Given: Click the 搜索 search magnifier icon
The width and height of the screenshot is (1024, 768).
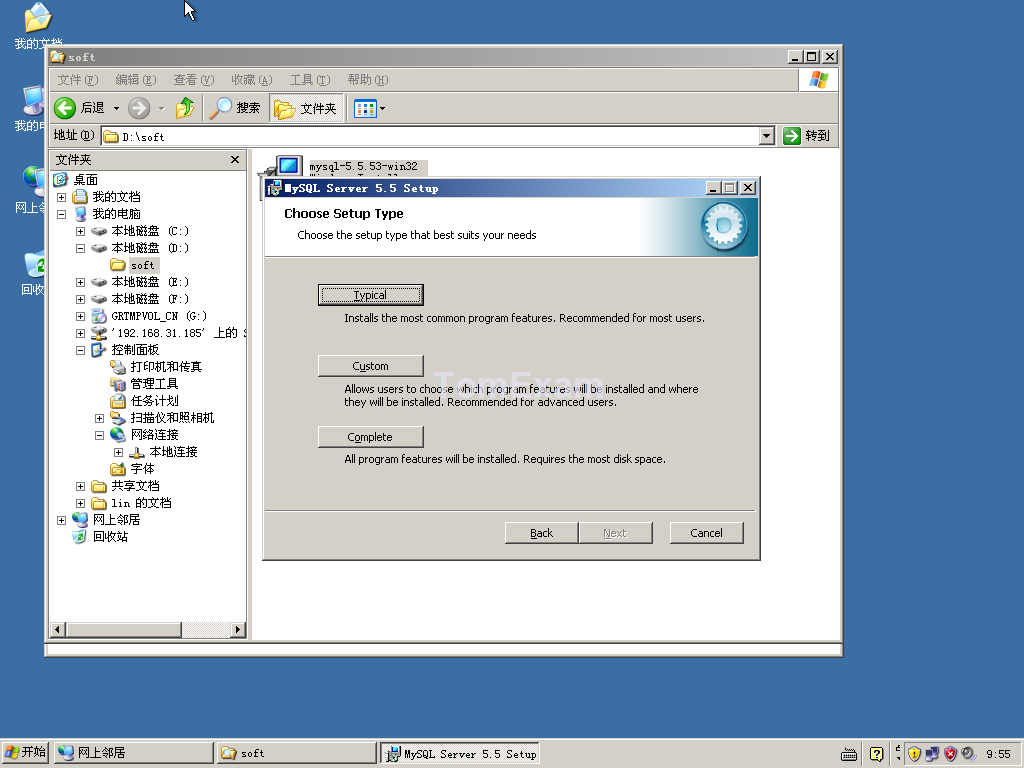Looking at the screenshot, I should coord(220,108).
